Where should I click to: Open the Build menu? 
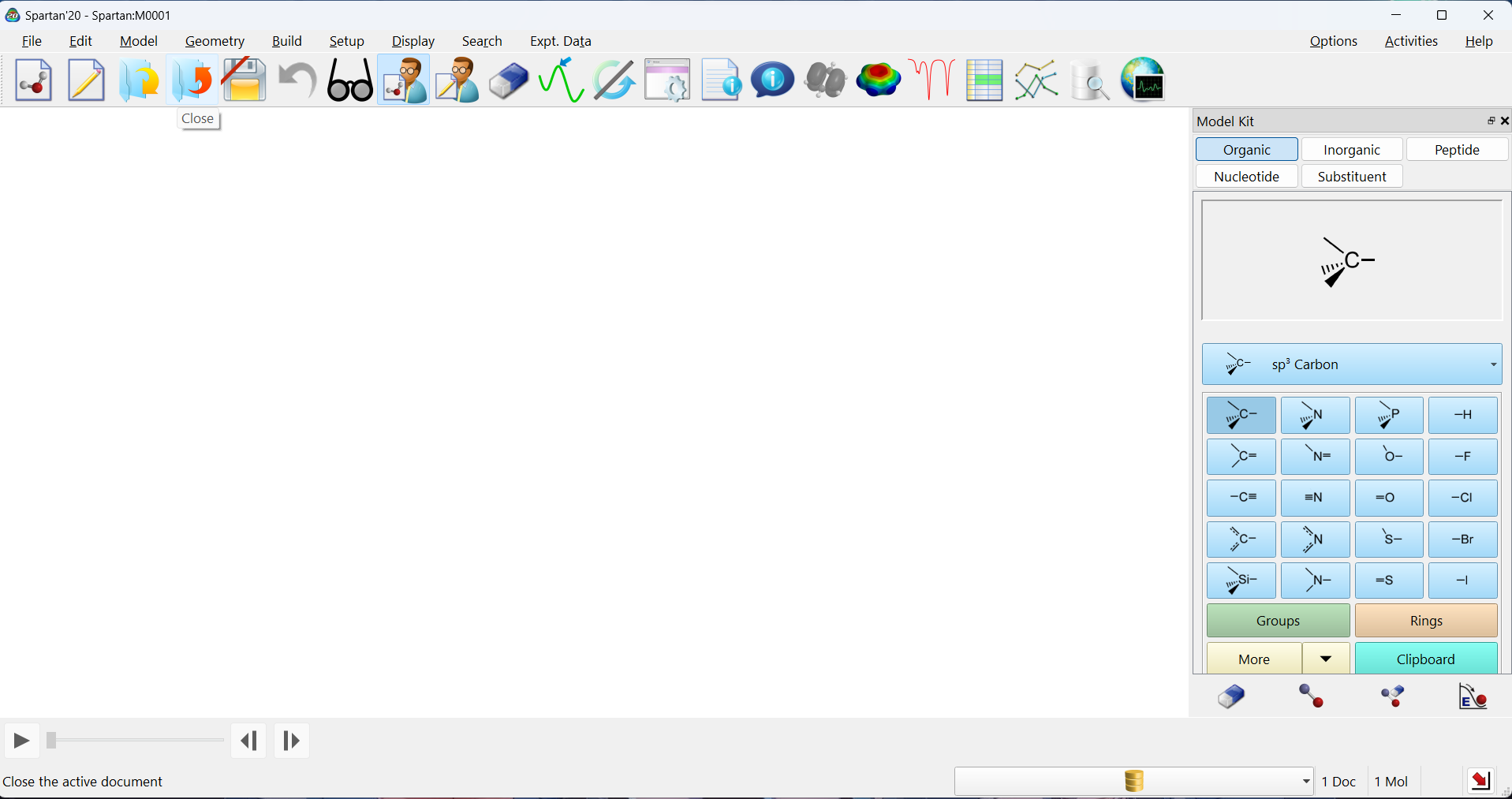(x=287, y=41)
